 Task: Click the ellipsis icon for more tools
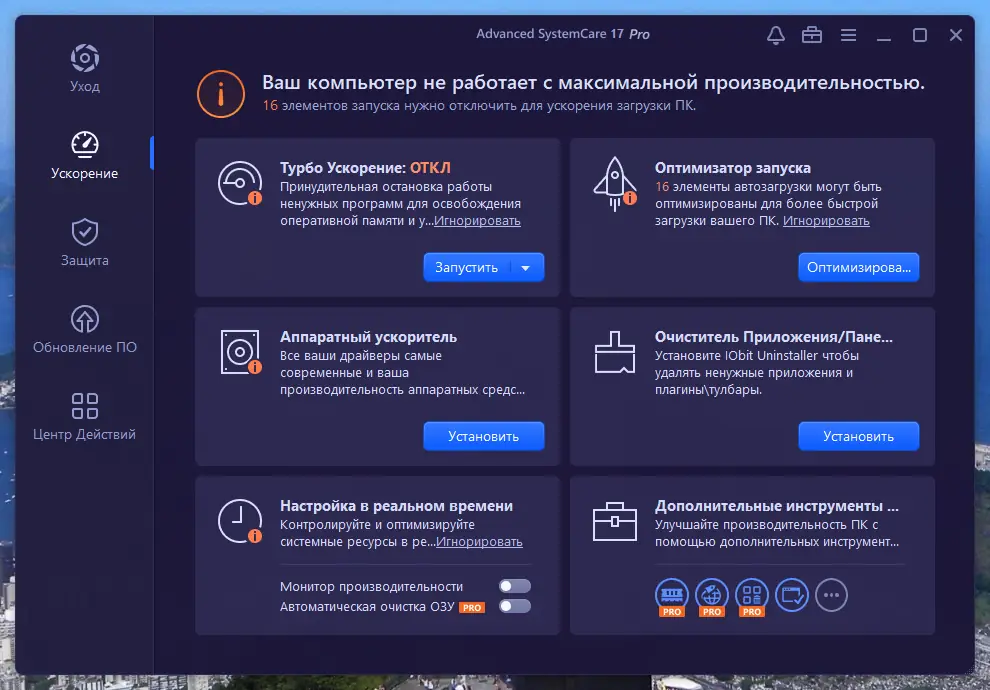(832, 594)
